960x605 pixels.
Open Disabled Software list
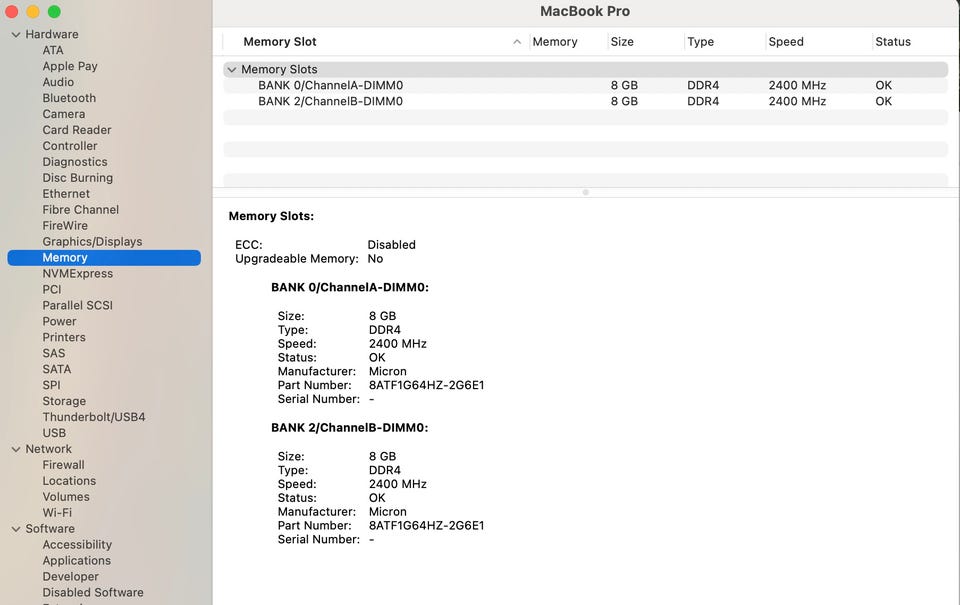(93, 592)
